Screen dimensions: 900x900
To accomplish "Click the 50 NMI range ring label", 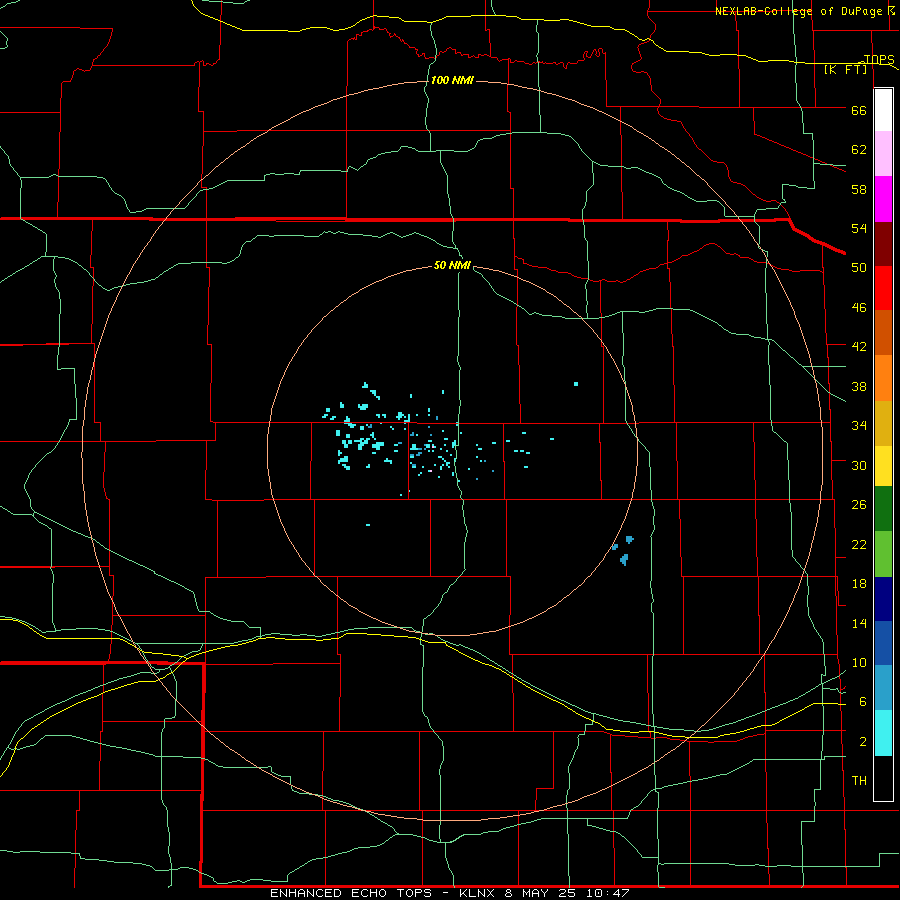I will tap(452, 265).
